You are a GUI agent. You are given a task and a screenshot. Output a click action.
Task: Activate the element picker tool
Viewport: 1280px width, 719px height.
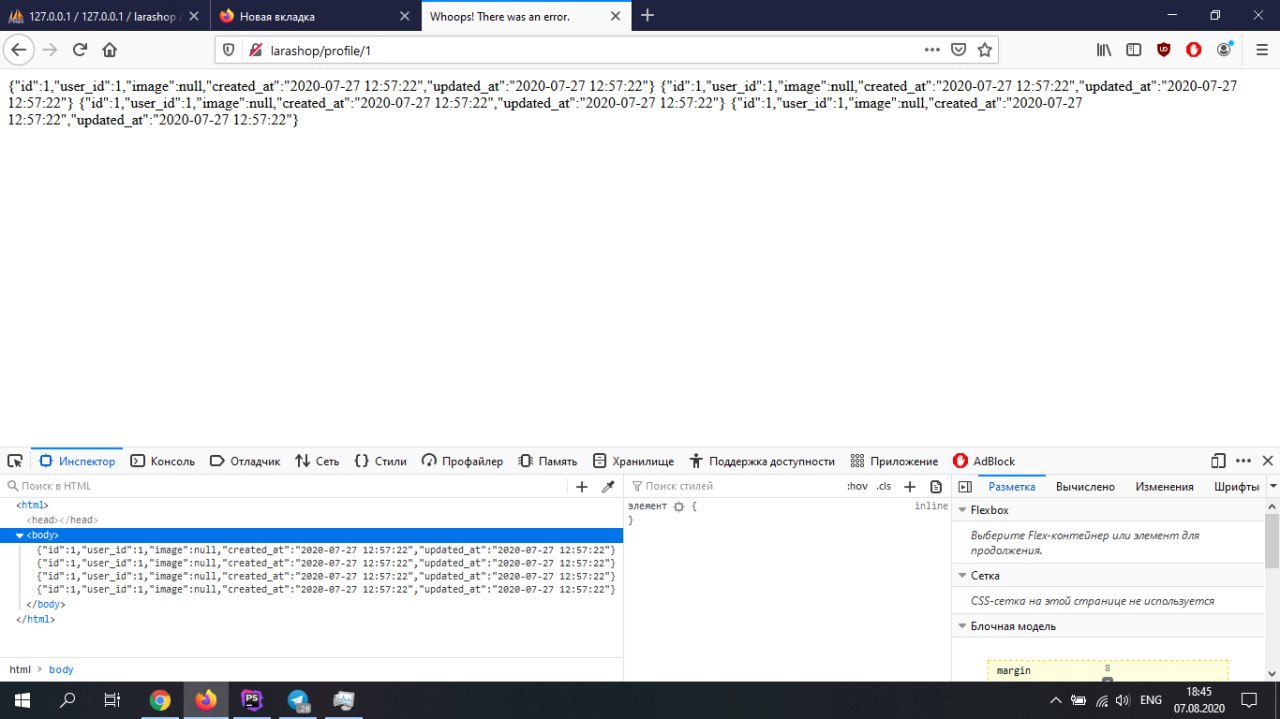click(x=15, y=461)
